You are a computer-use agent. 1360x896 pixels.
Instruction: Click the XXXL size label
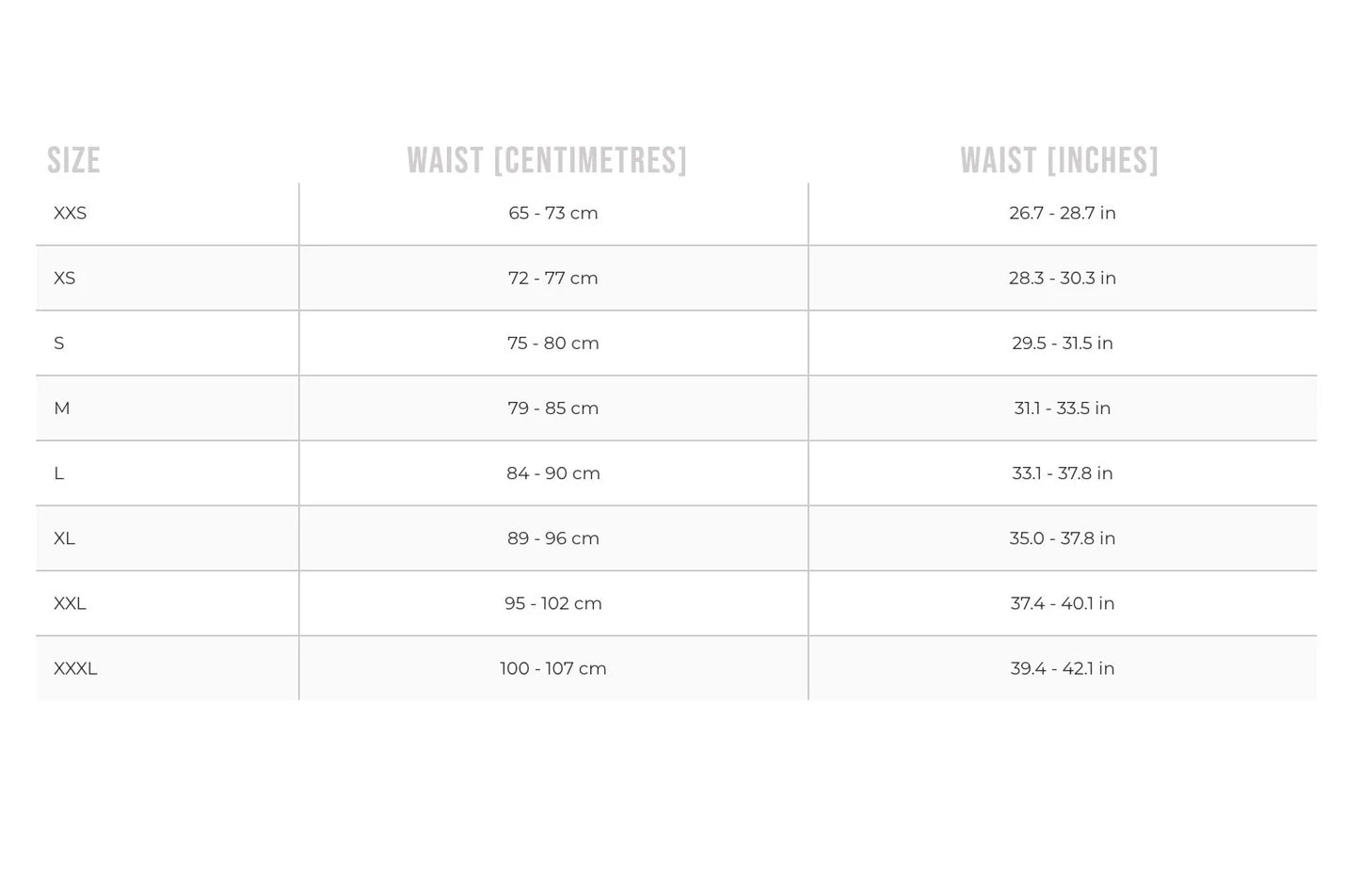pyautogui.click(x=75, y=668)
